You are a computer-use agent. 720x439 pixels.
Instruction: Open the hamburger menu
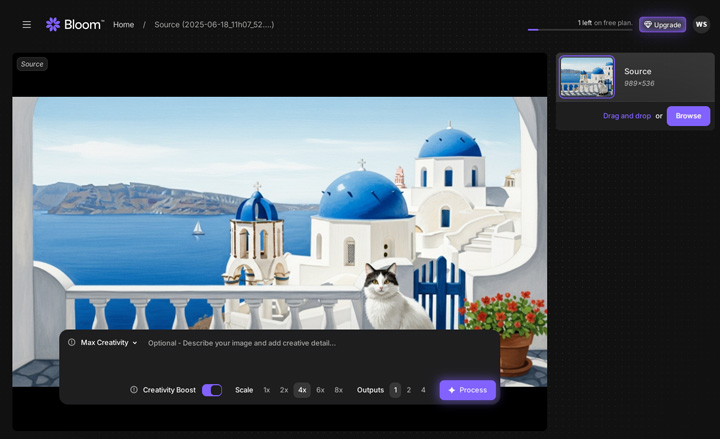[26, 24]
